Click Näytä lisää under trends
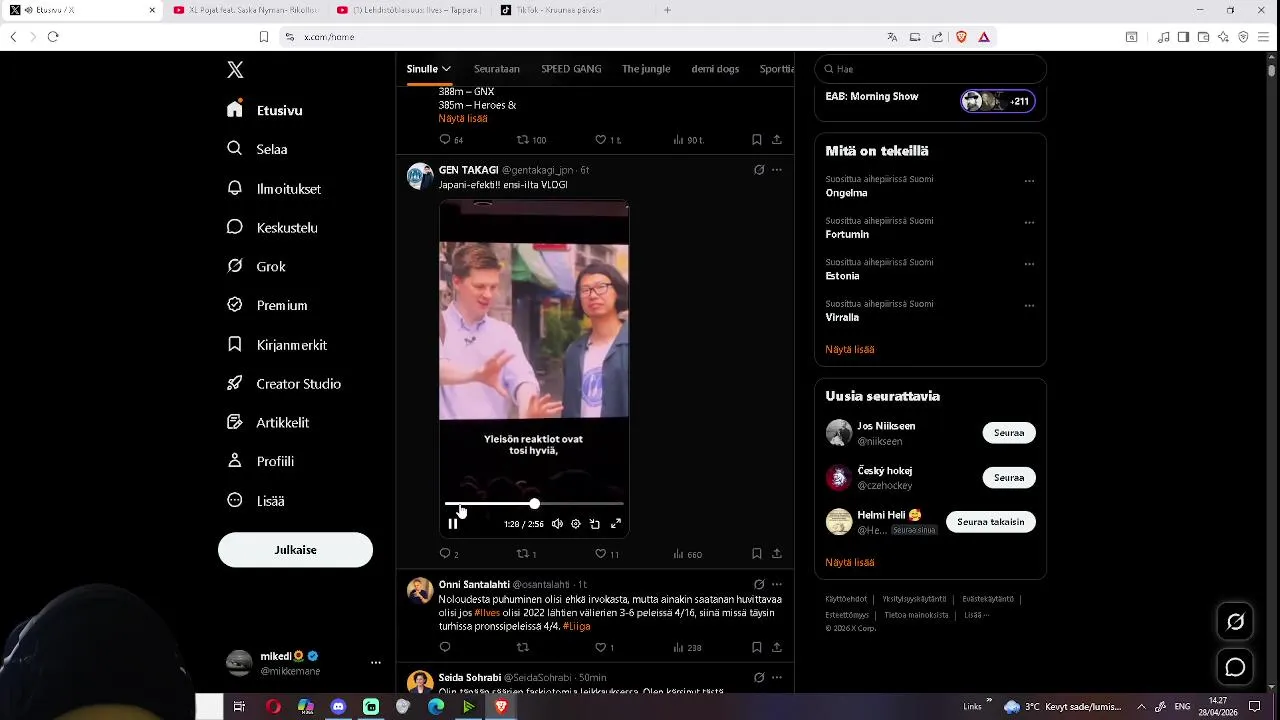Image resolution: width=1280 pixels, height=720 pixels. (x=850, y=349)
